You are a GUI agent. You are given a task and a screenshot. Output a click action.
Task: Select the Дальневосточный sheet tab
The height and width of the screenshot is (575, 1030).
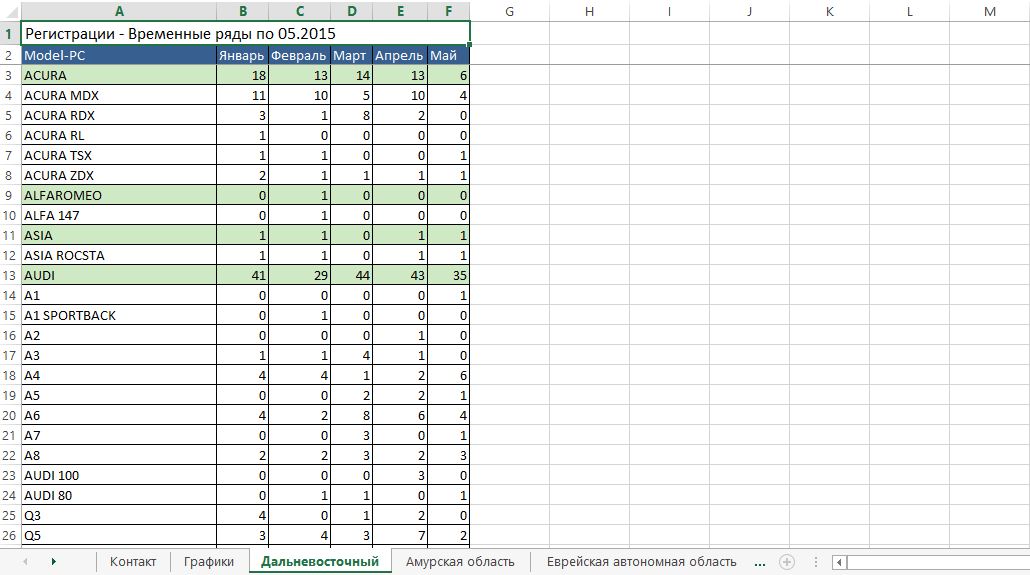320,562
